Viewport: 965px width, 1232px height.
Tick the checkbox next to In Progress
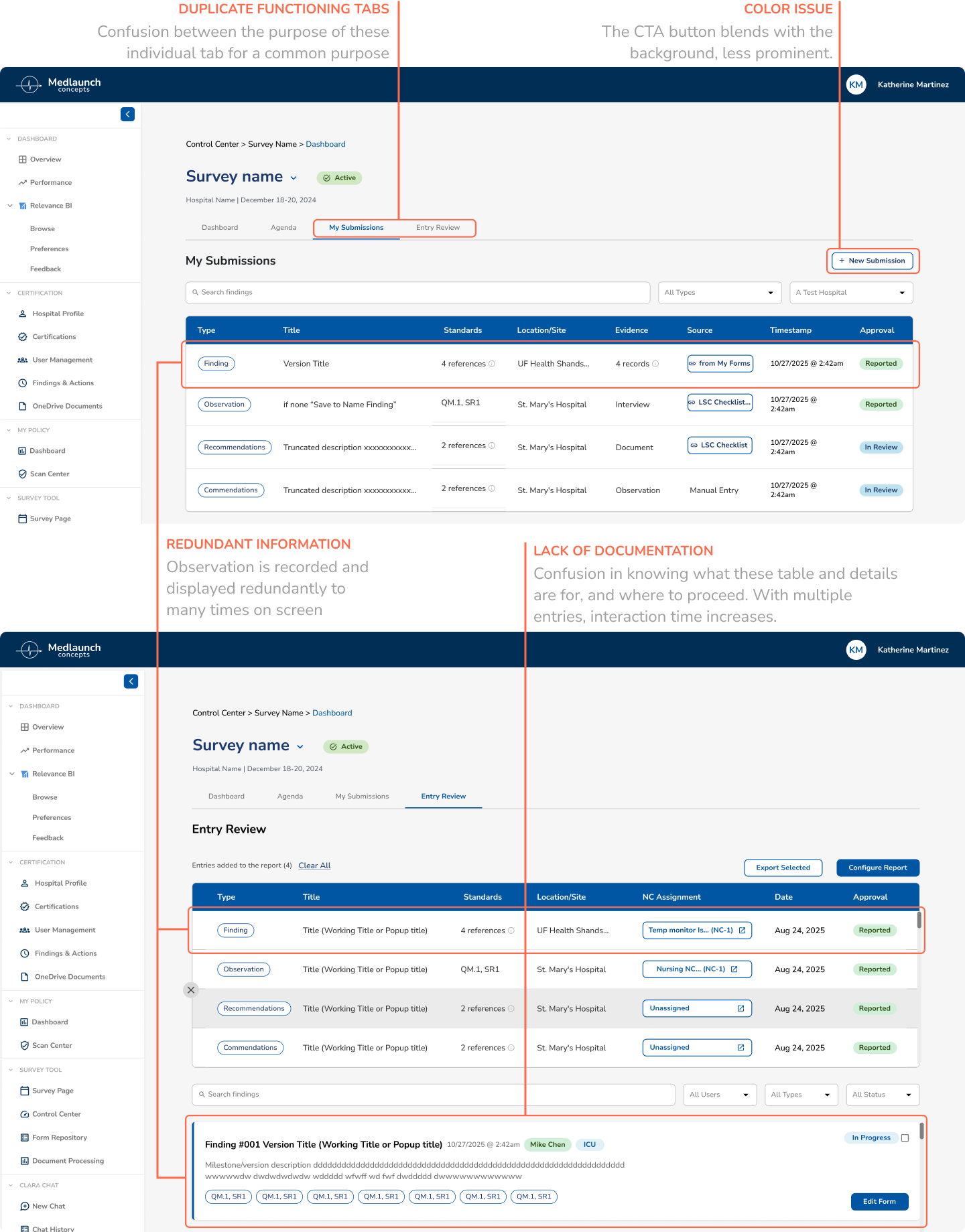(x=905, y=1138)
